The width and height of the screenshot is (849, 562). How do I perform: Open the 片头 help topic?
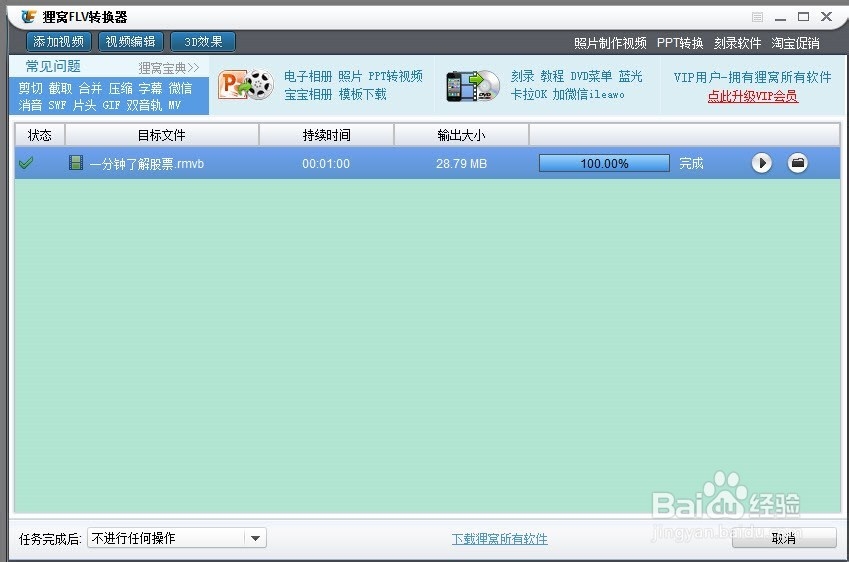click(84, 105)
